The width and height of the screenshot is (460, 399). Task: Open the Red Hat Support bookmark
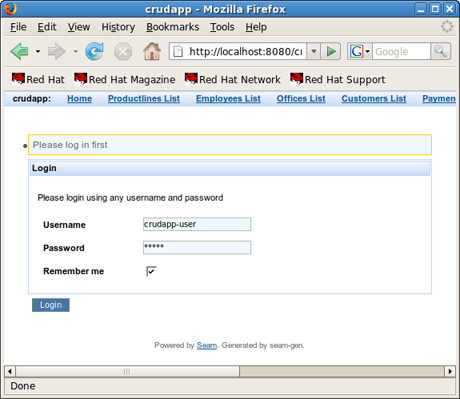[338, 79]
